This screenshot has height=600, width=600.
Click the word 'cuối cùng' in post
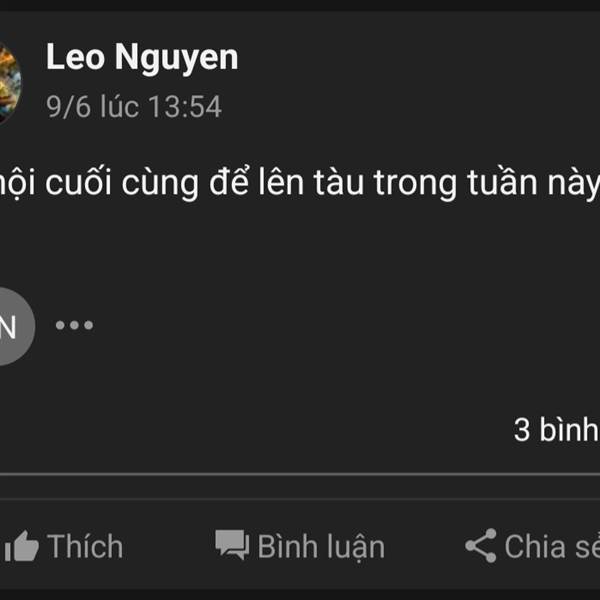point(122,183)
